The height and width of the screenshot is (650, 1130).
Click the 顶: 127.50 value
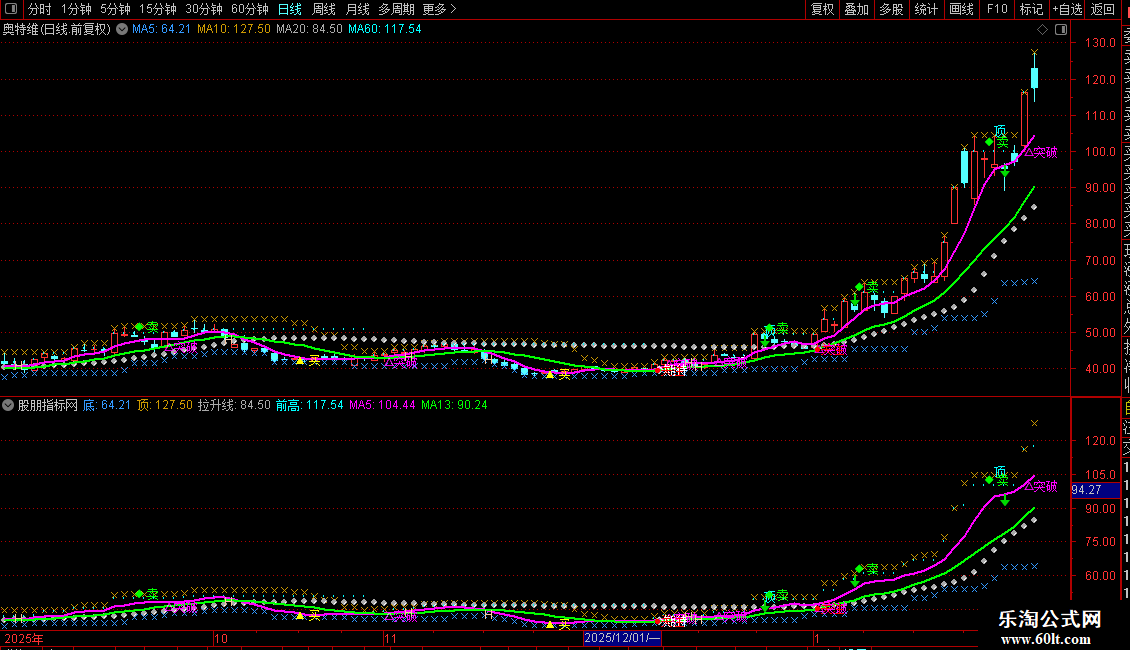165,406
